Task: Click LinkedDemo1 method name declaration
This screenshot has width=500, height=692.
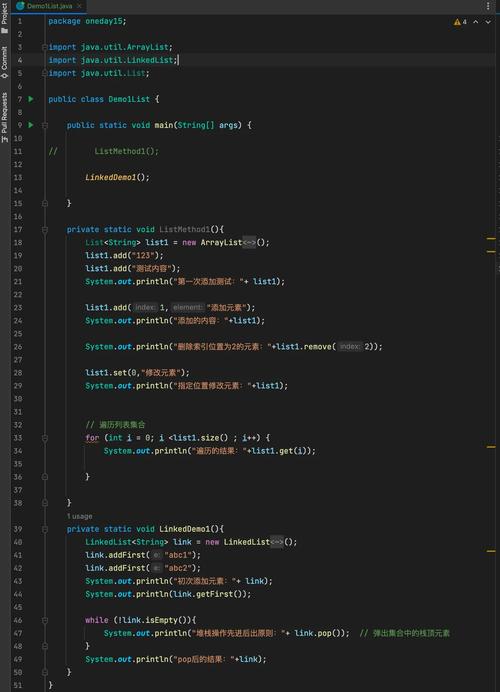Action: tap(184, 529)
